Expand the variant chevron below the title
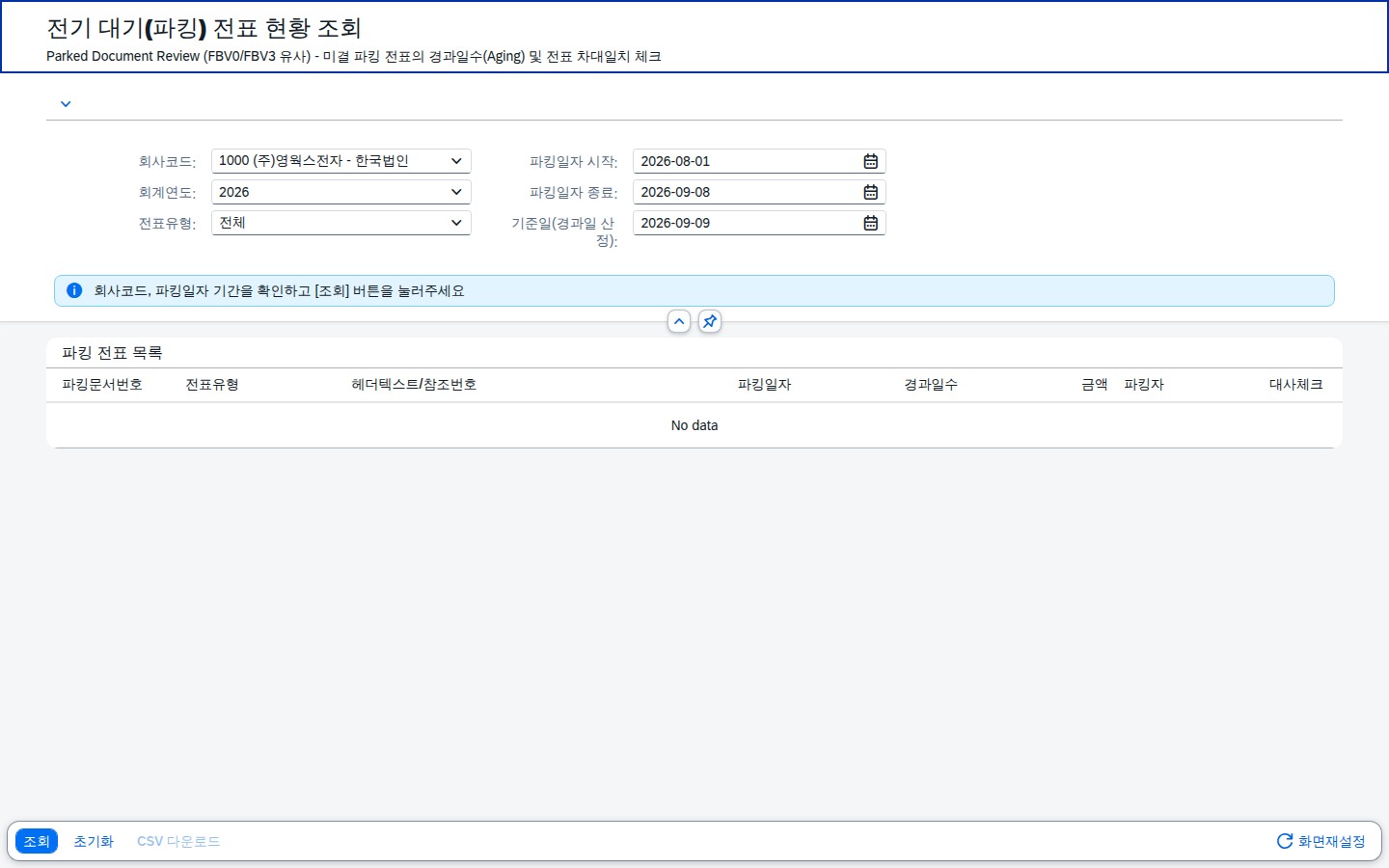Image resolution: width=1389 pixels, height=868 pixels. tap(66, 104)
